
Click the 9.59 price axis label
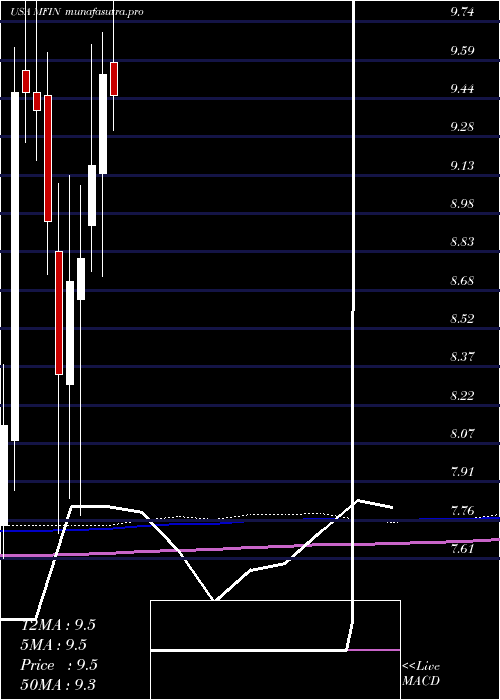pyautogui.click(x=462, y=50)
